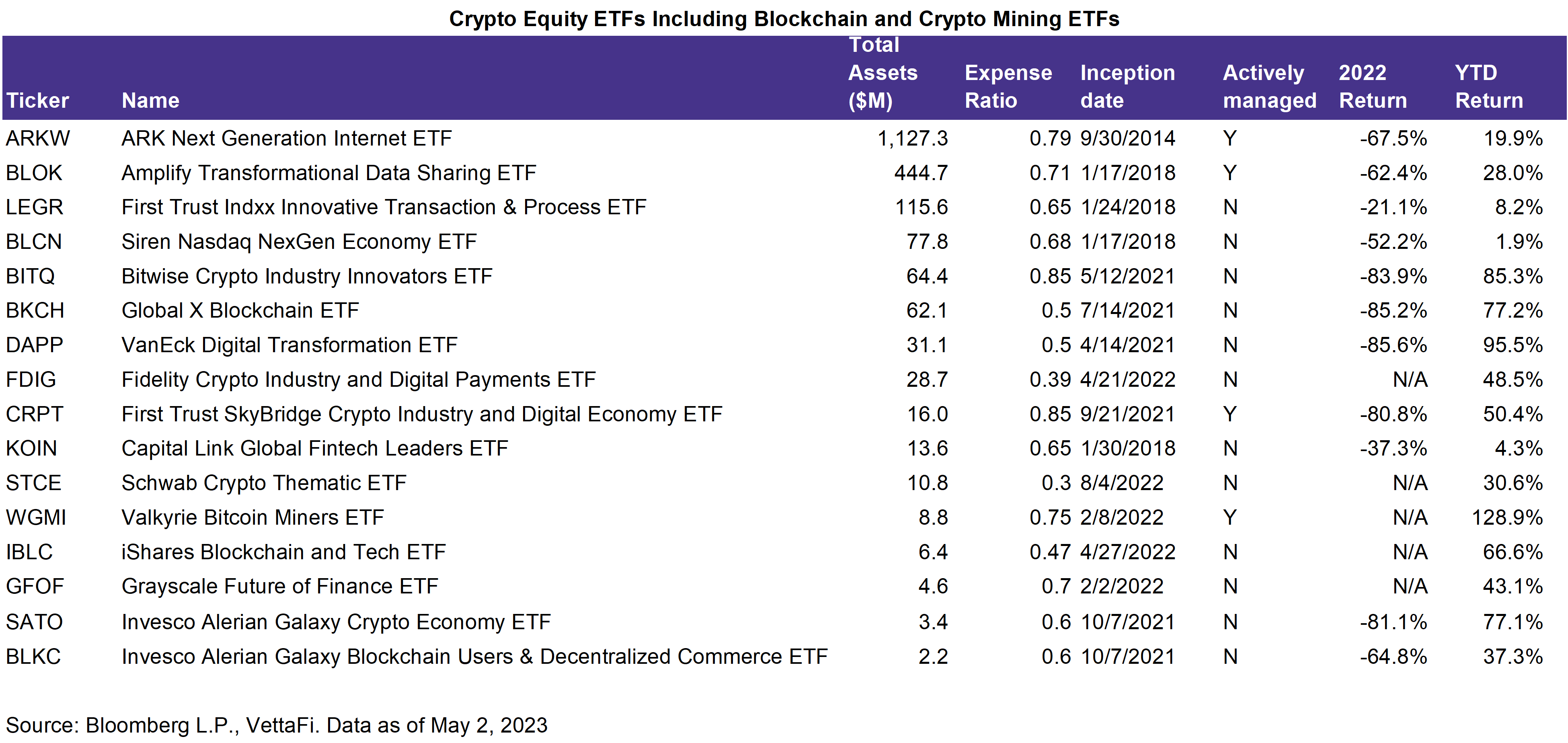1568x743 pixels.
Task: Click the Expense Ratio column header
Action: (x=1008, y=86)
